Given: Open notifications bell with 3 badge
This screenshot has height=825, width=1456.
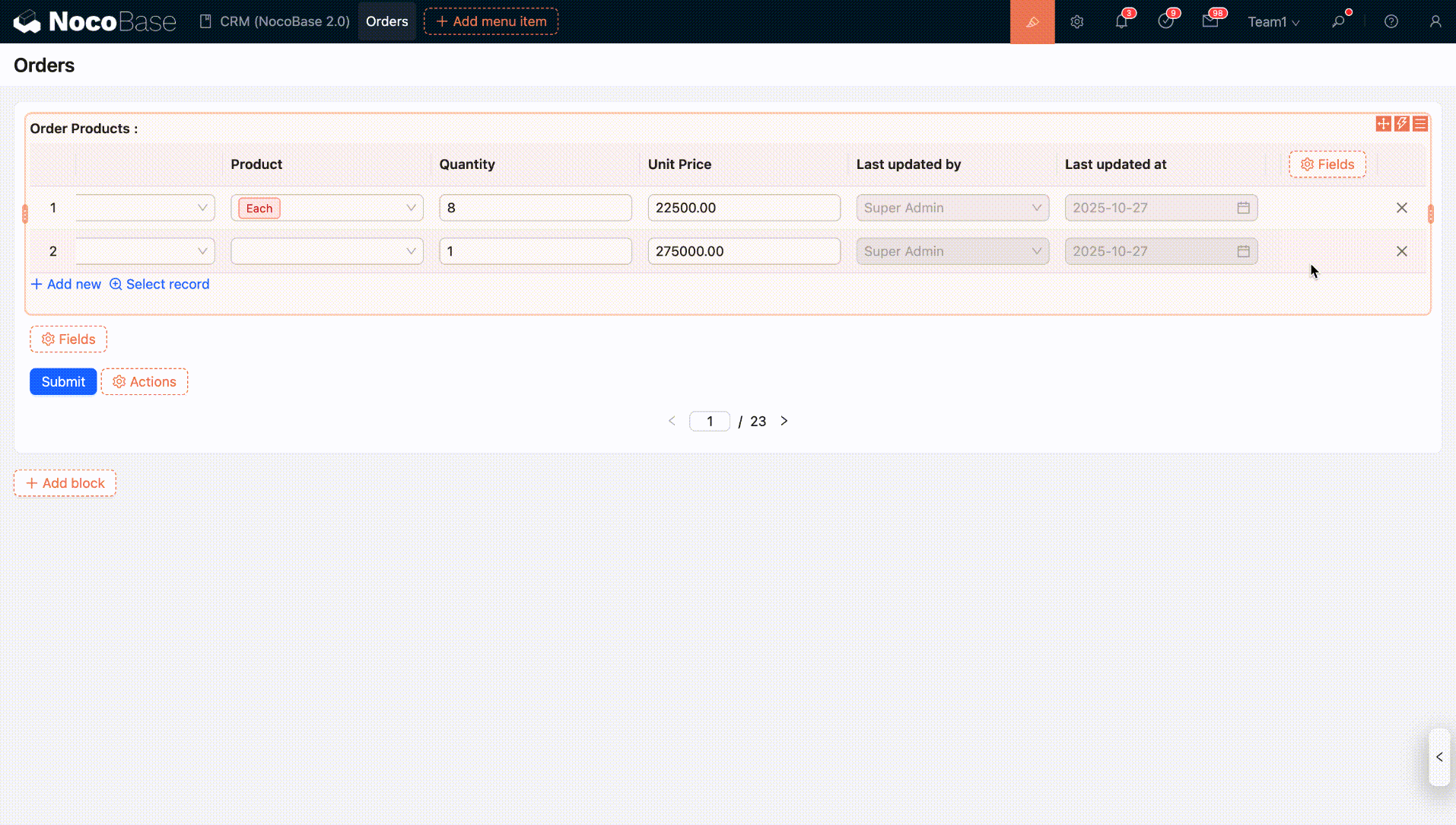Looking at the screenshot, I should click(1121, 21).
